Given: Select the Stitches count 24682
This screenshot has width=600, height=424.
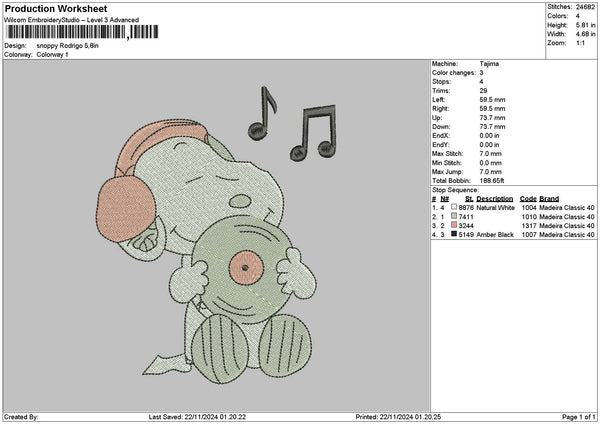Looking at the screenshot, I should coord(585,7).
